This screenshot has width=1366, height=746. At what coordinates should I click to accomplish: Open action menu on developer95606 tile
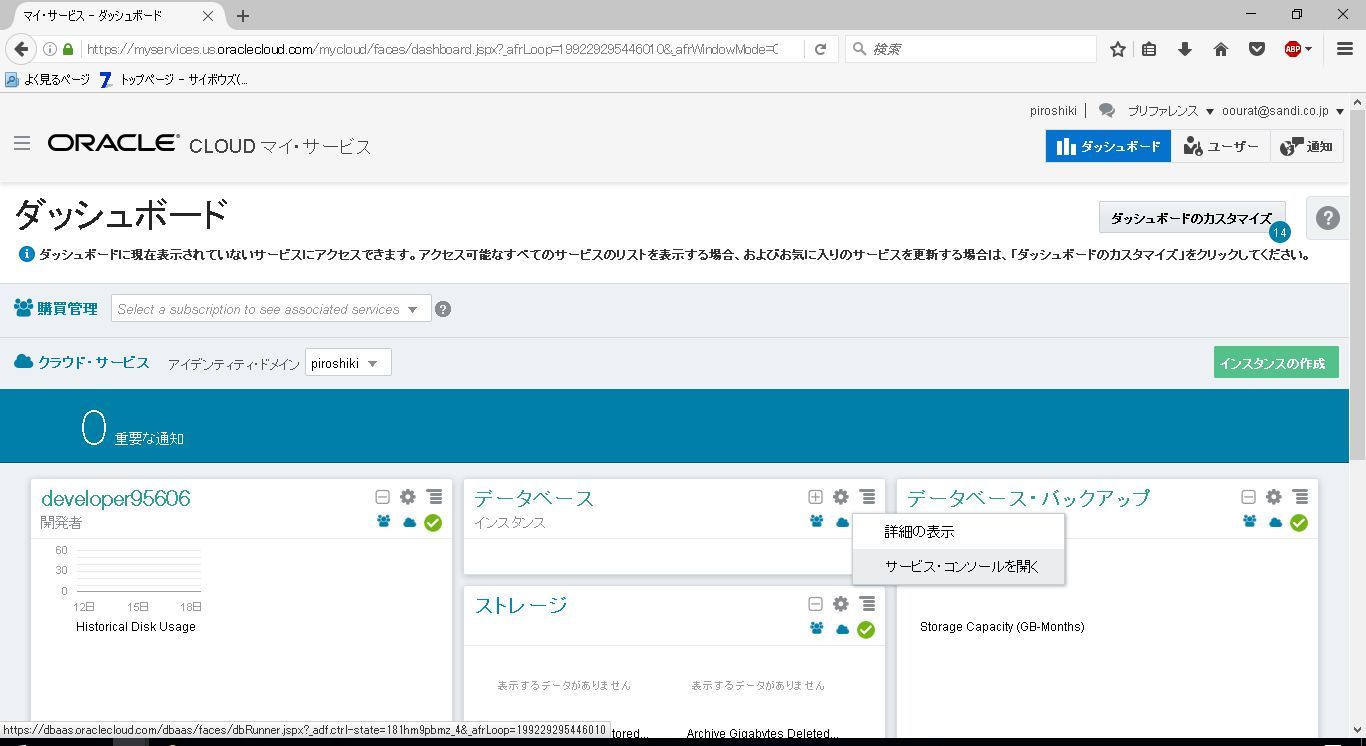(434, 497)
